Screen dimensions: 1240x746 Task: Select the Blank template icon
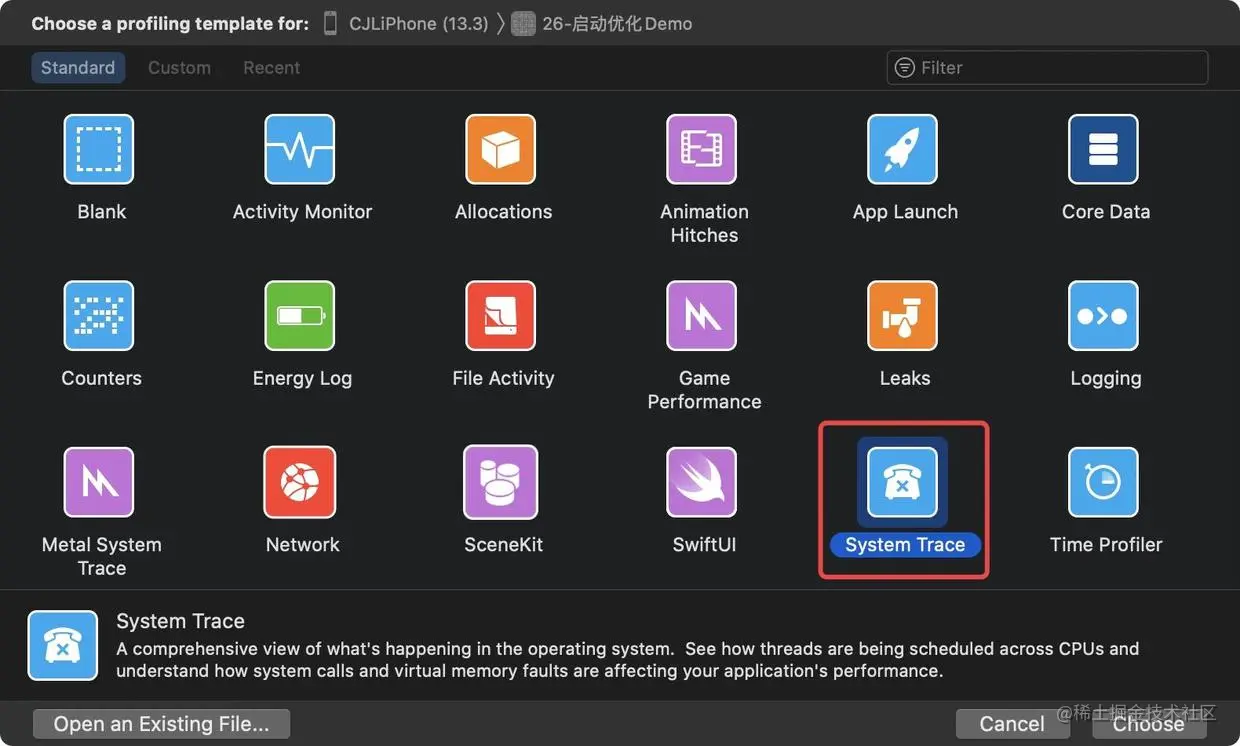(99, 149)
